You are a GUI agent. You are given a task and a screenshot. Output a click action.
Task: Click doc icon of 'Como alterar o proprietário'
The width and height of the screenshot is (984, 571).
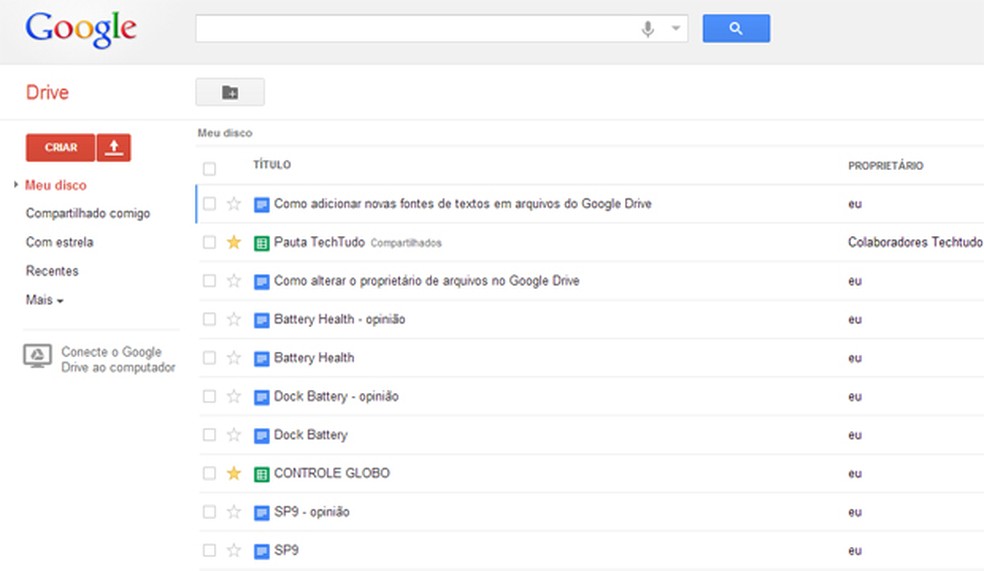(261, 282)
